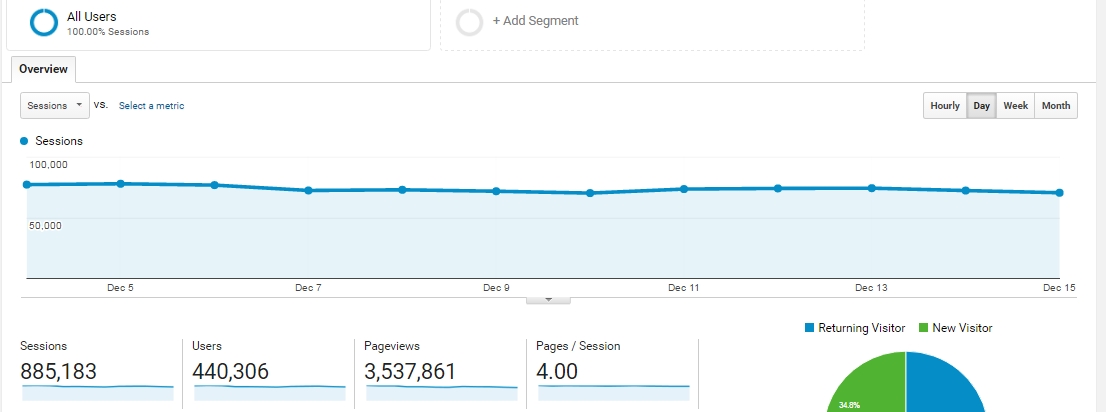Click the Pages / Session value 4.00
Image resolution: width=1106 pixels, height=412 pixels.
pos(557,371)
